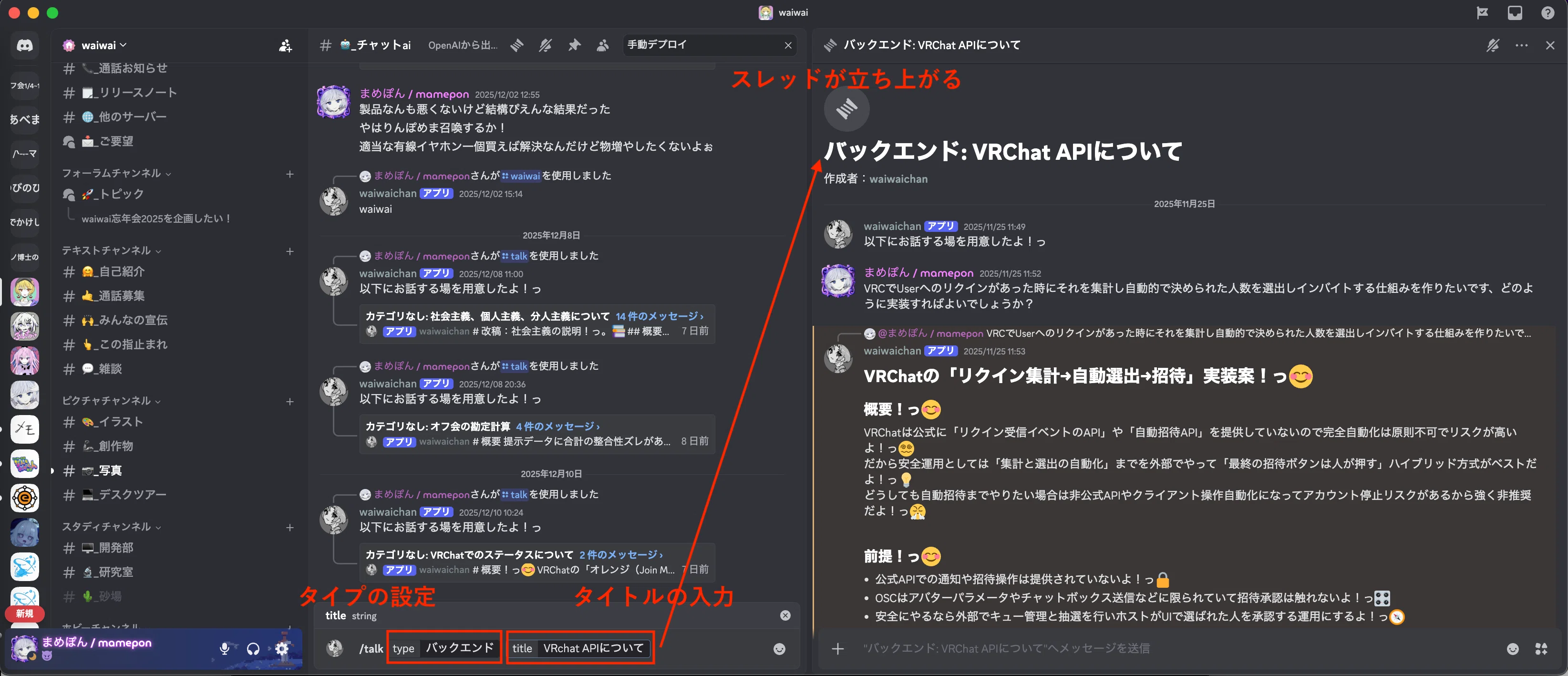Open the help question mark icon
This screenshot has width=1568, height=676.
click(x=1547, y=13)
